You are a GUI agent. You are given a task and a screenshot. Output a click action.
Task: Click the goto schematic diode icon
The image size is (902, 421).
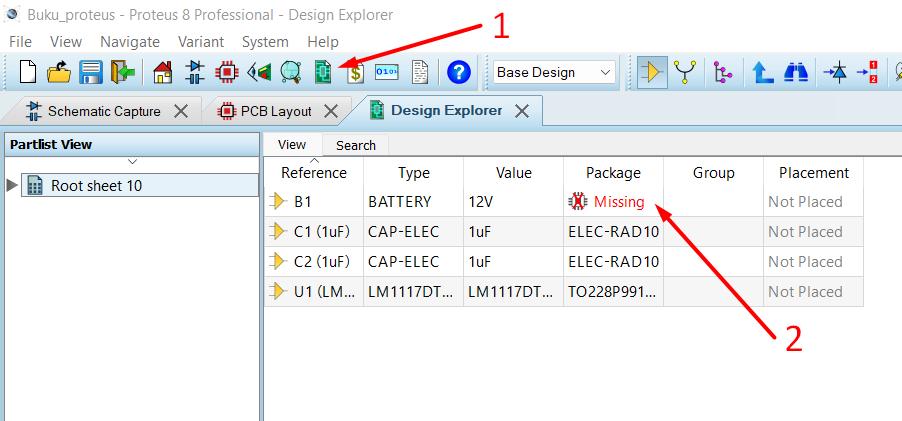point(835,72)
